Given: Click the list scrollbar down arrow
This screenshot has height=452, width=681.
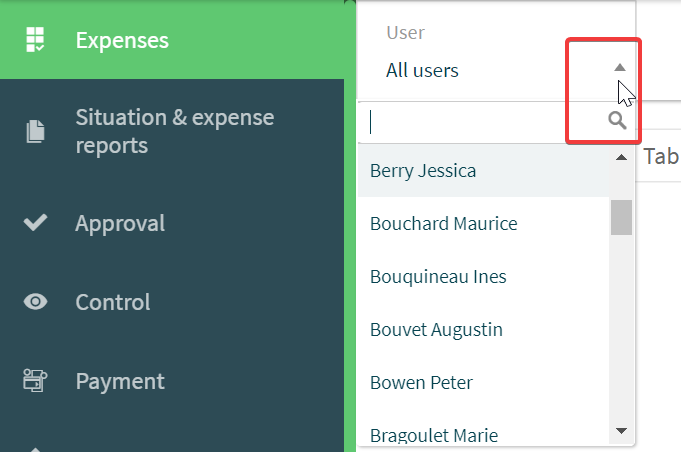Looking at the screenshot, I should [x=621, y=431].
